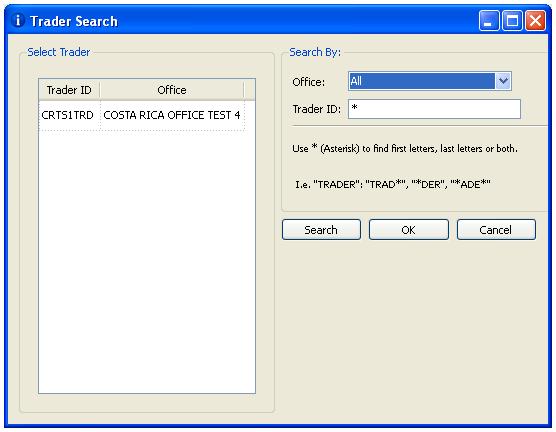Click empty white area of trader list

tap(147, 262)
